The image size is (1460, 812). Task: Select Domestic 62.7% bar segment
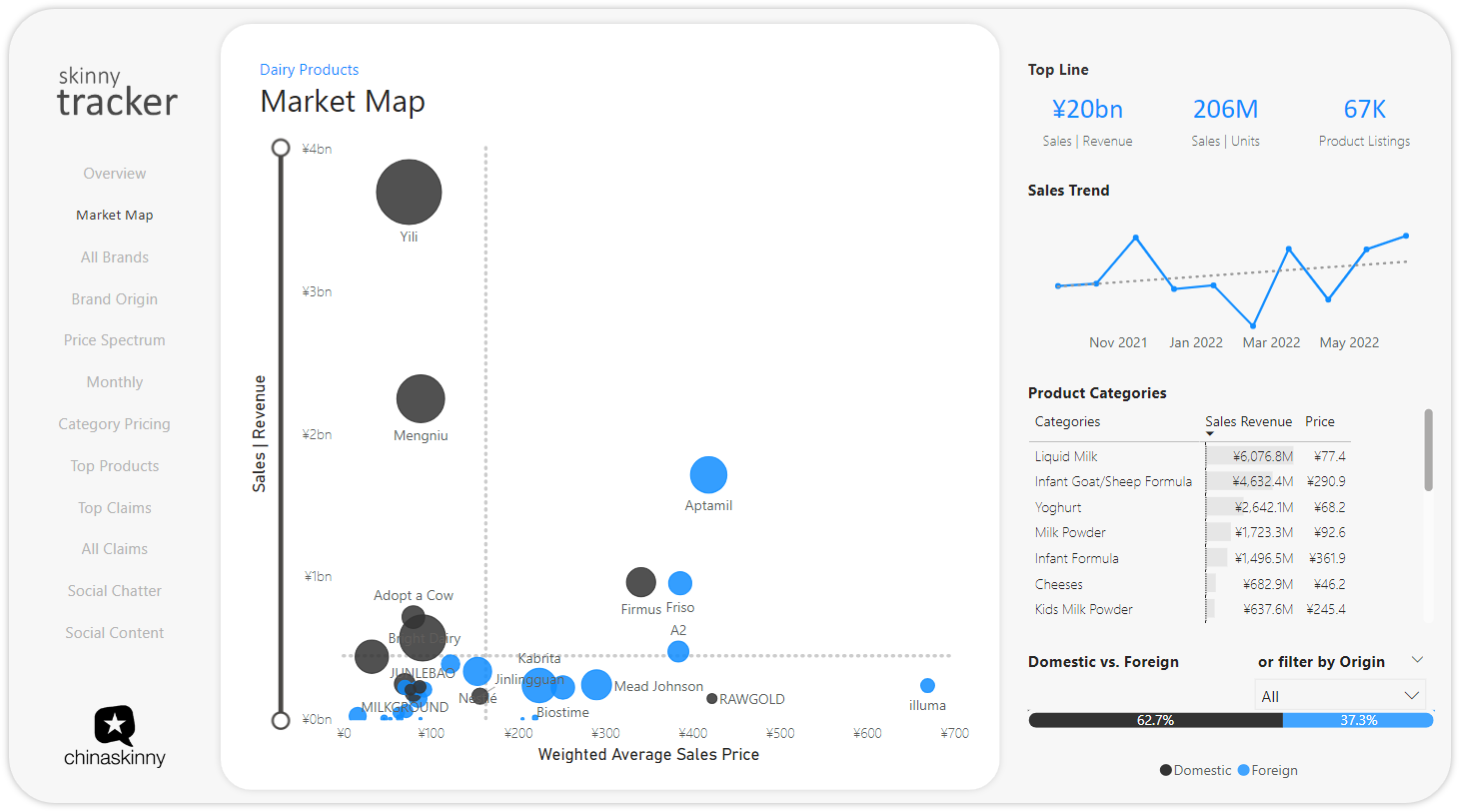coord(1155,720)
